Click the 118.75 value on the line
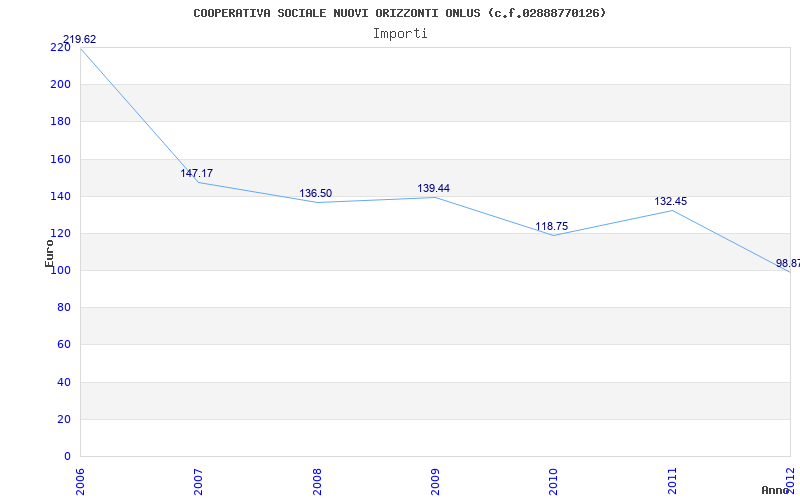Screen dimensions: 800x500 pyautogui.click(x=551, y=226)
